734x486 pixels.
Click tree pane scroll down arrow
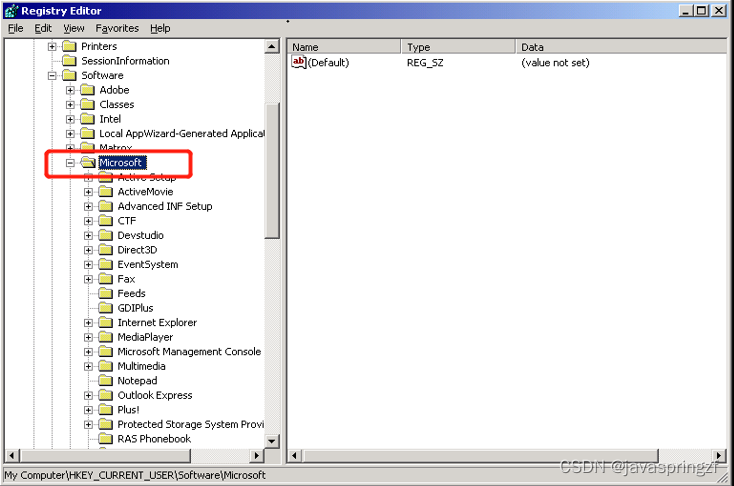tap(272, 441)
